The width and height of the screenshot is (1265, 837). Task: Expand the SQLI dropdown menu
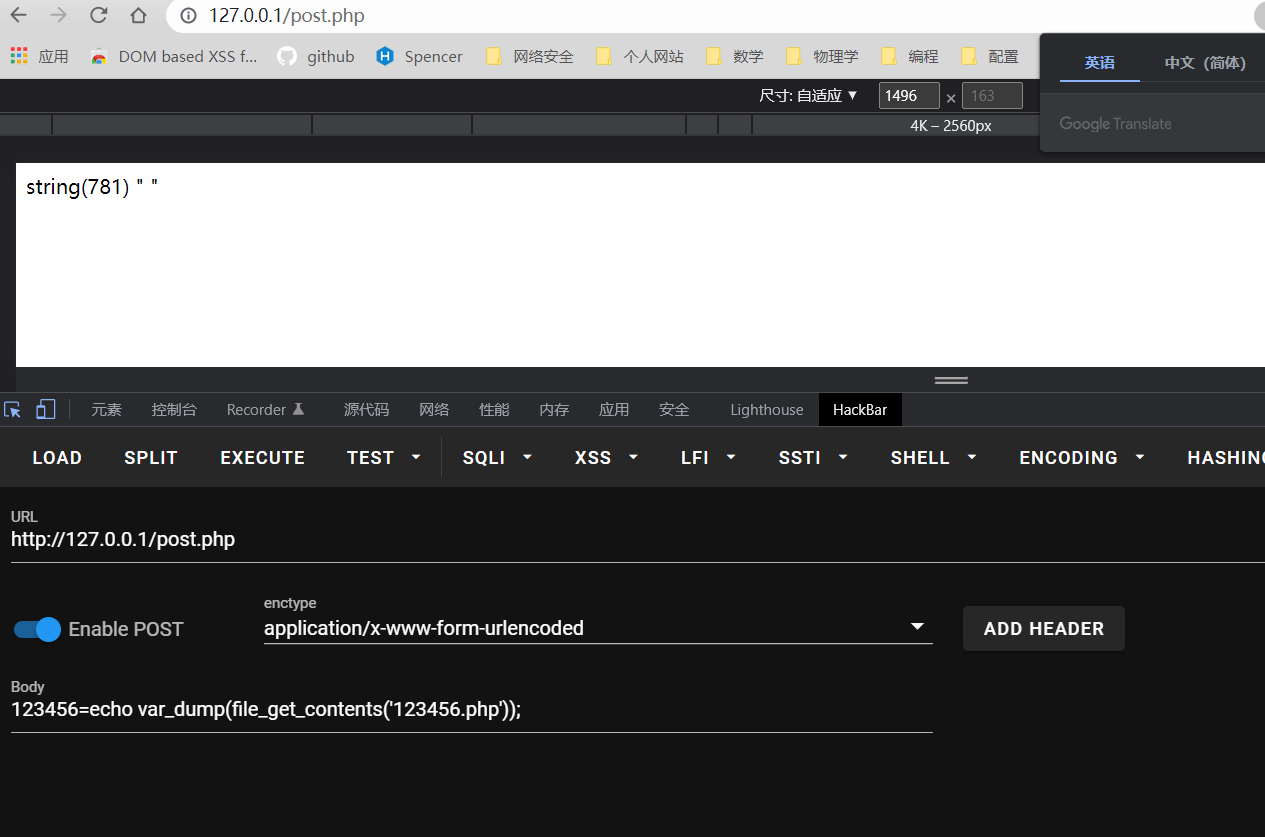(x=498, y=457)
